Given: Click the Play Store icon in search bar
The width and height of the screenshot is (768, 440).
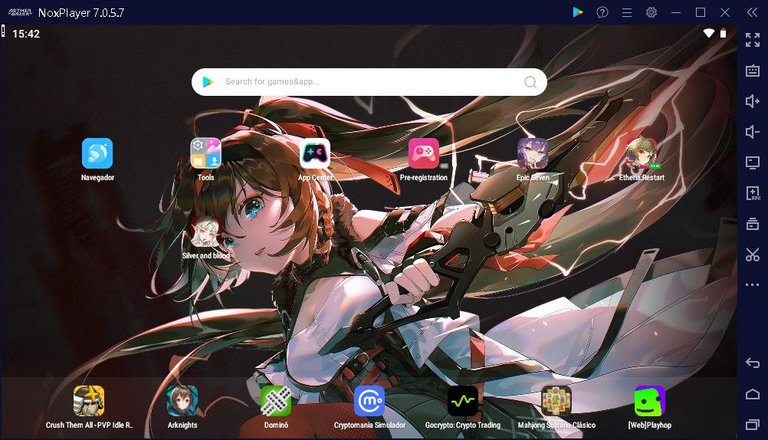Looking at the screenshot, I should pos(208,82).
